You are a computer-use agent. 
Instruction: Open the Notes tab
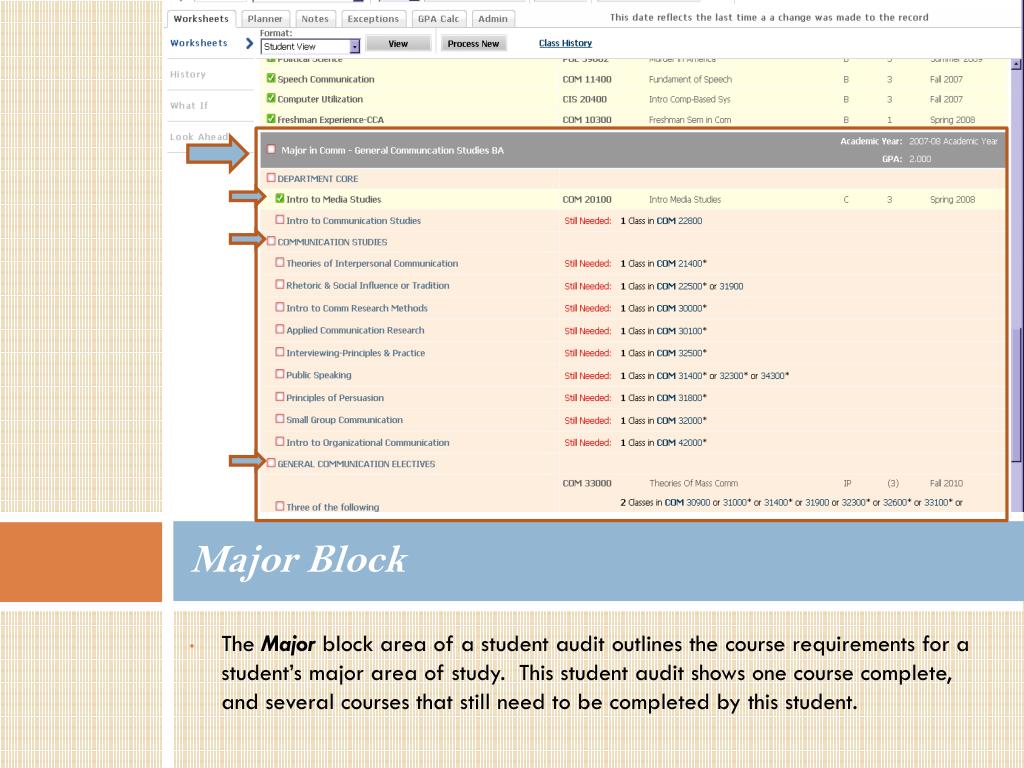click(x=315, y=19)
